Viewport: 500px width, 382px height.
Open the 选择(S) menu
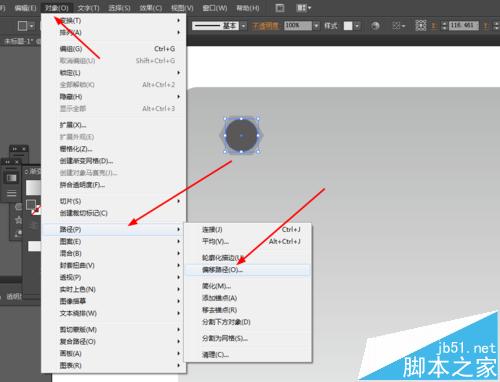pos(119,8)
